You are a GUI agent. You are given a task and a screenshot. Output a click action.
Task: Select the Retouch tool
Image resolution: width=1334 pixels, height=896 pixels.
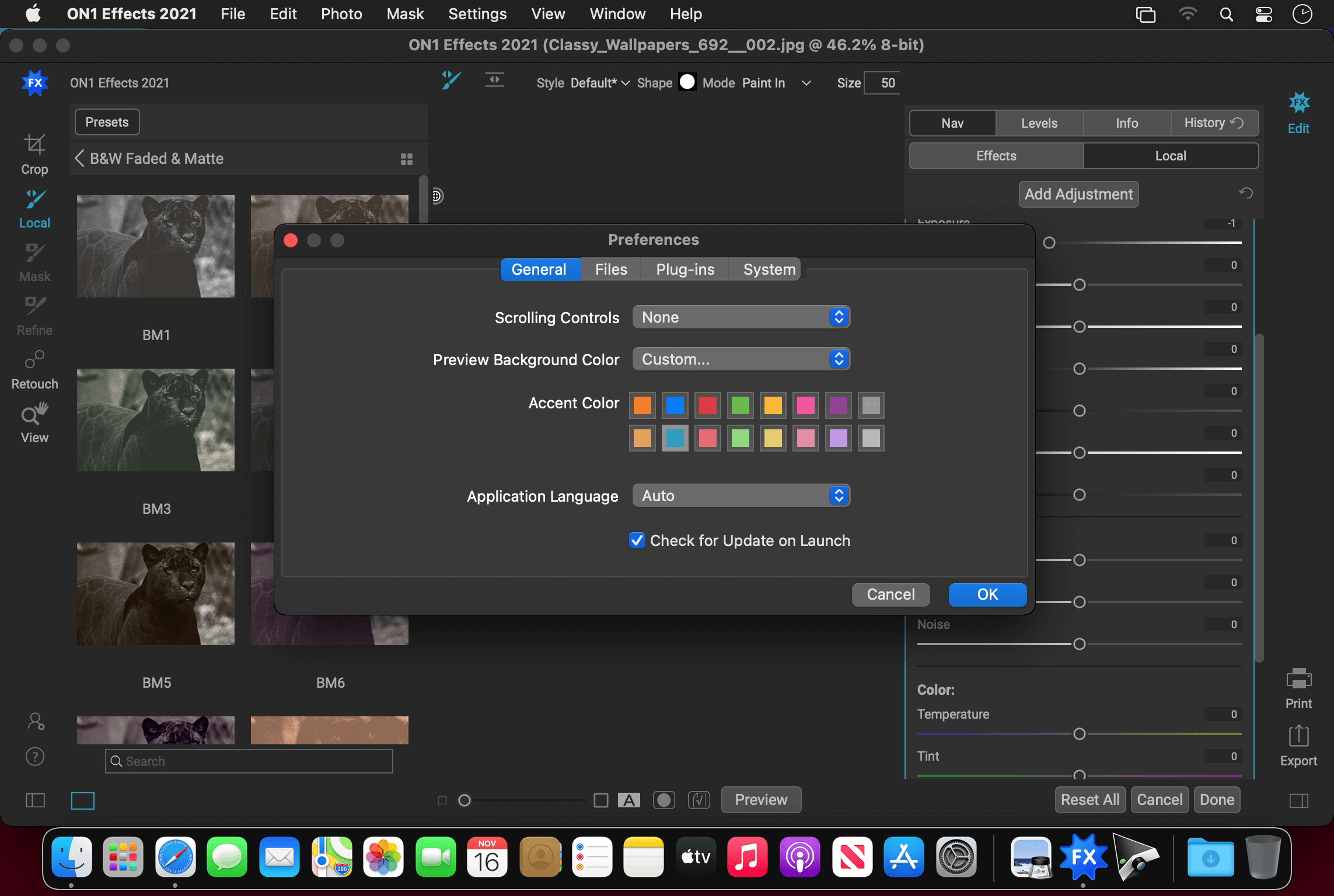click(34, 369)
